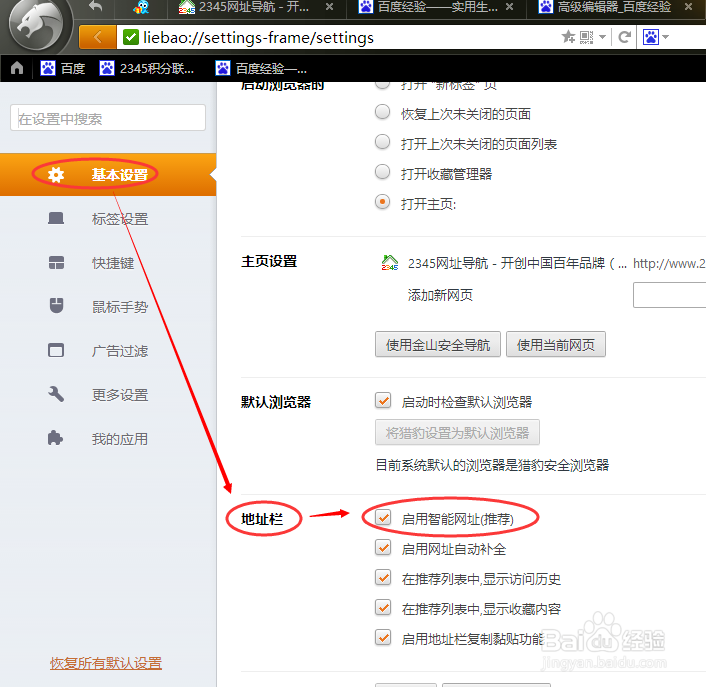
Task: Toggle 启动时检查默认浏览器 checkbox
Action: (x=383, y=400)
